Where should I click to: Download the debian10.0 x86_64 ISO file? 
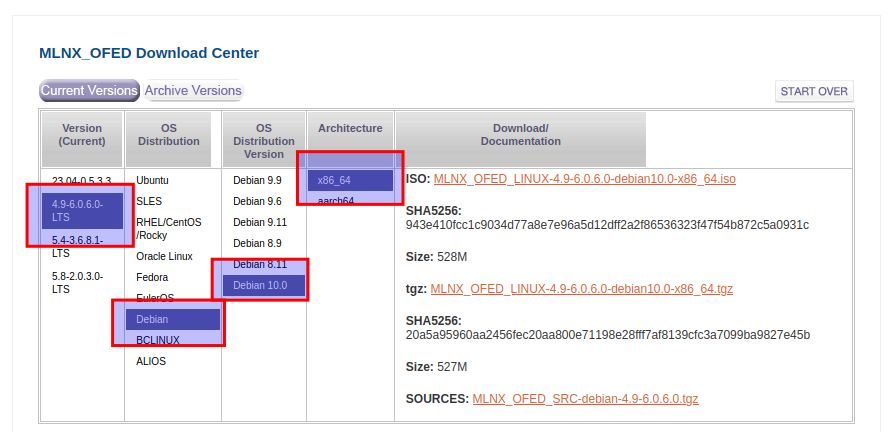coord(584,179)
